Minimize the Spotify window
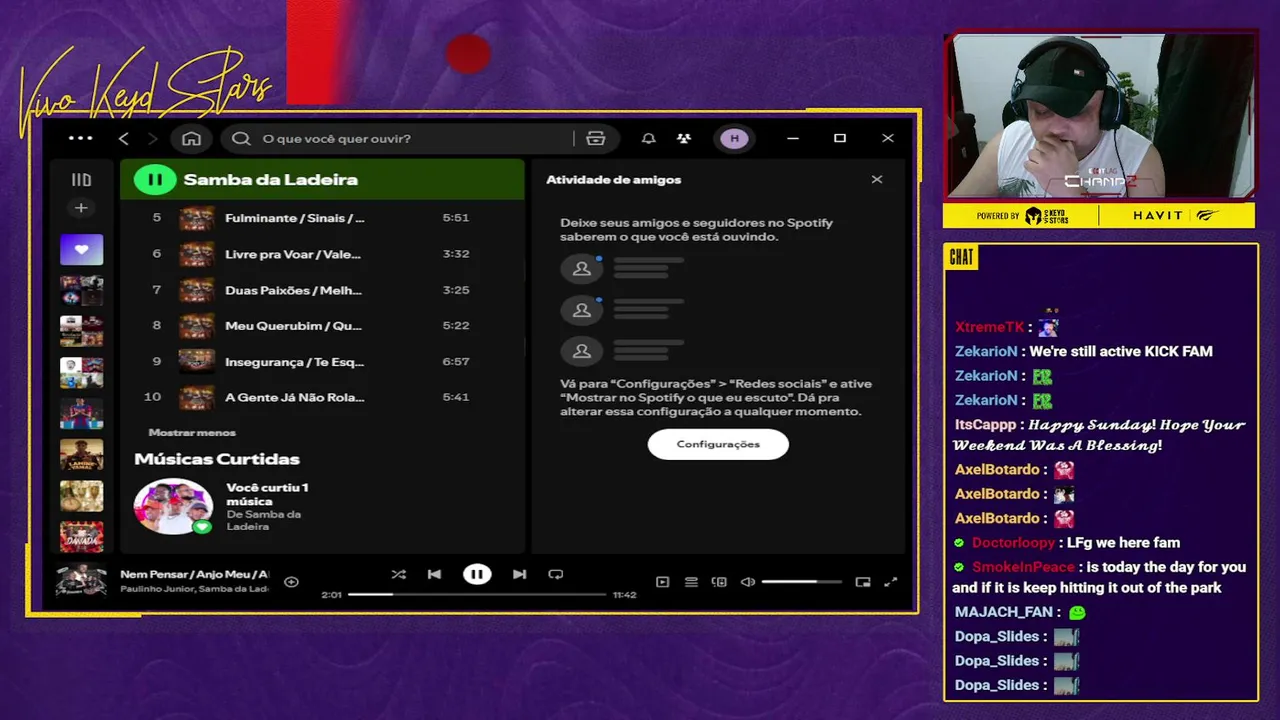1280x720 pixels. tap(793, 138)
